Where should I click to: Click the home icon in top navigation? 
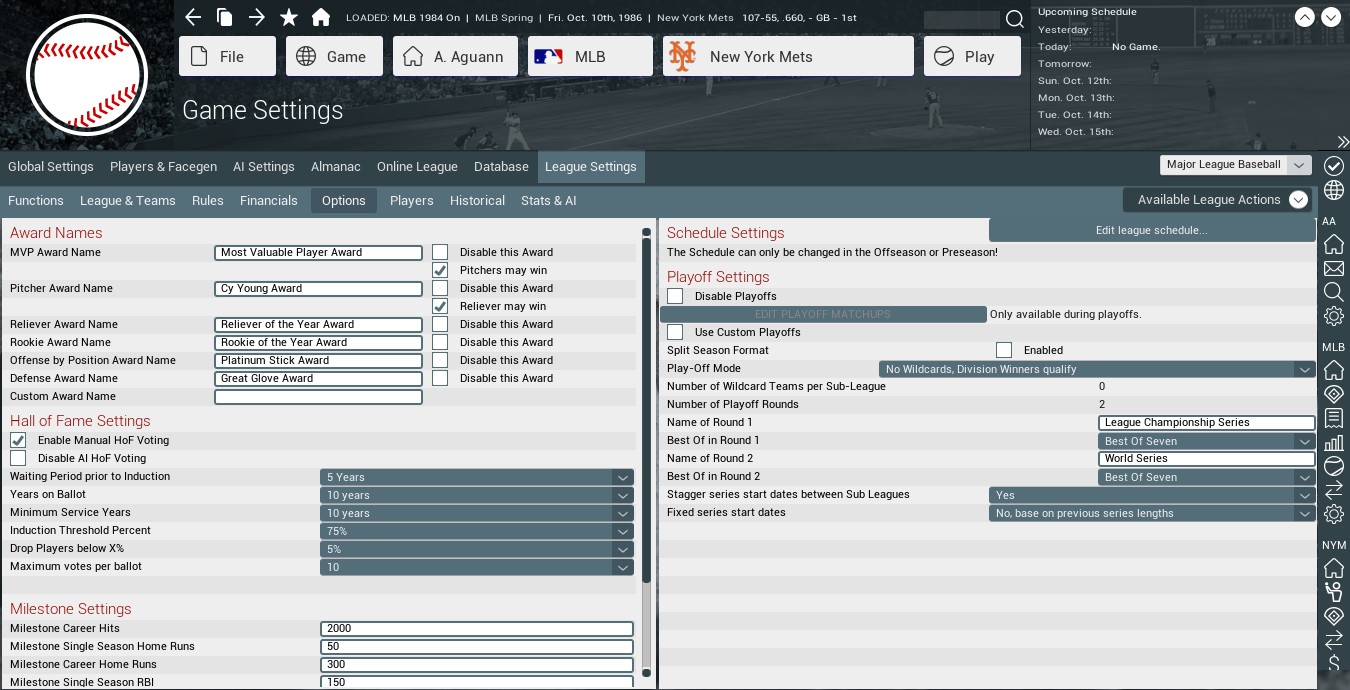(x=321, y=17)
